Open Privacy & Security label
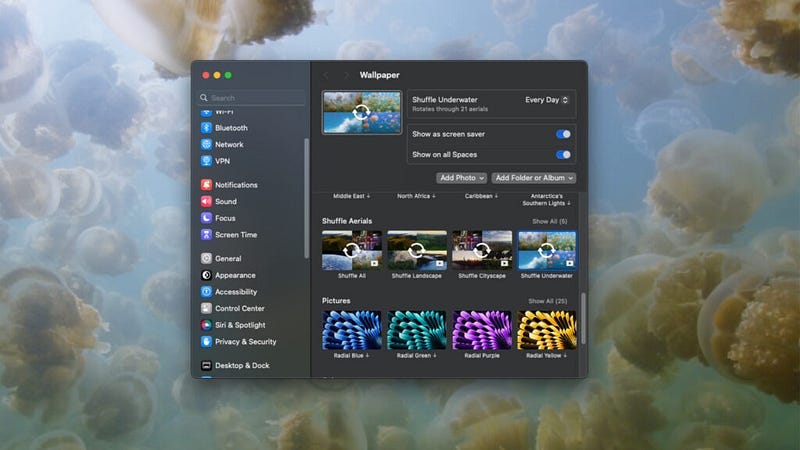 pos(245,341)
